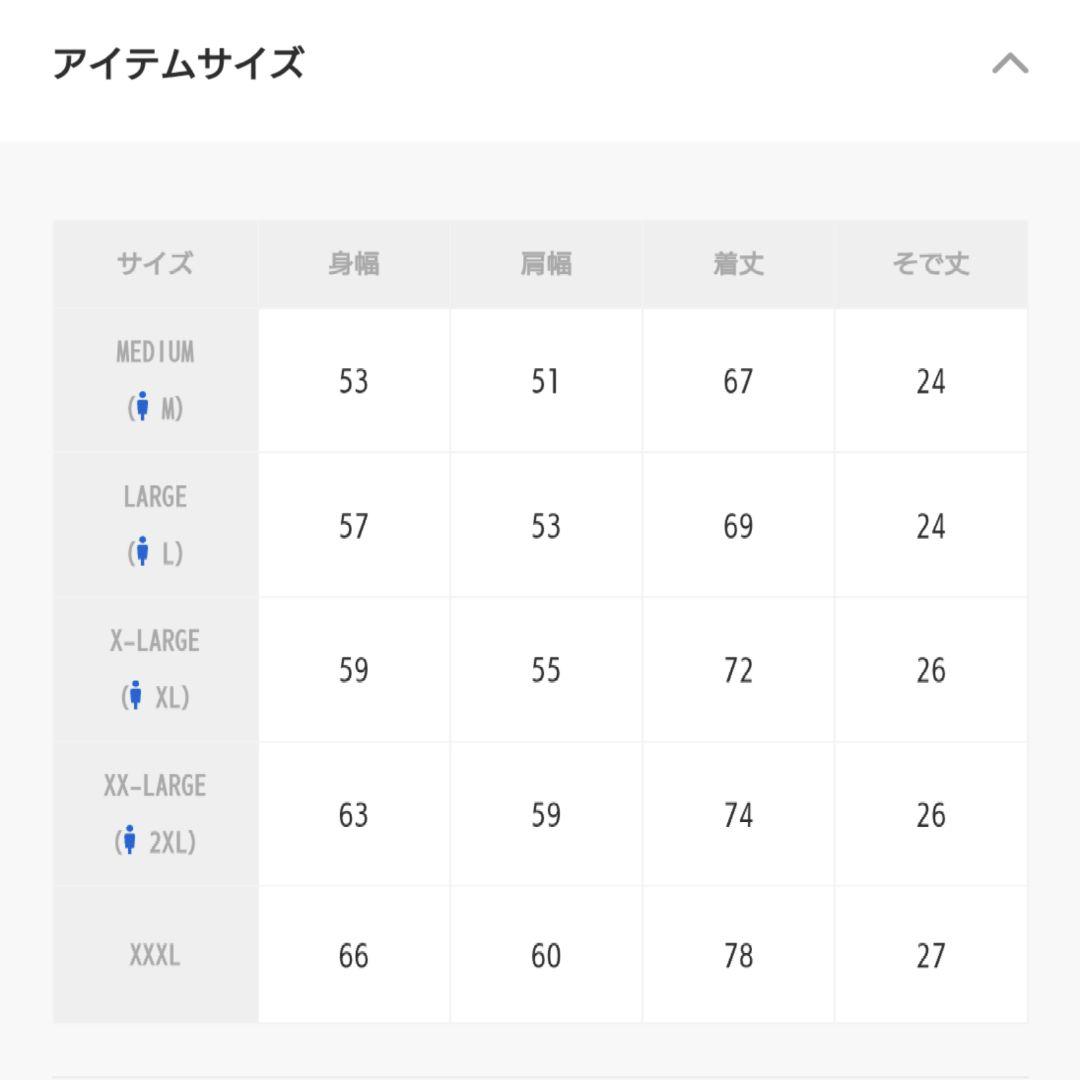1080x1080 pixels.
Task: Click the blue person icon next to L
Action: point(142,551)
